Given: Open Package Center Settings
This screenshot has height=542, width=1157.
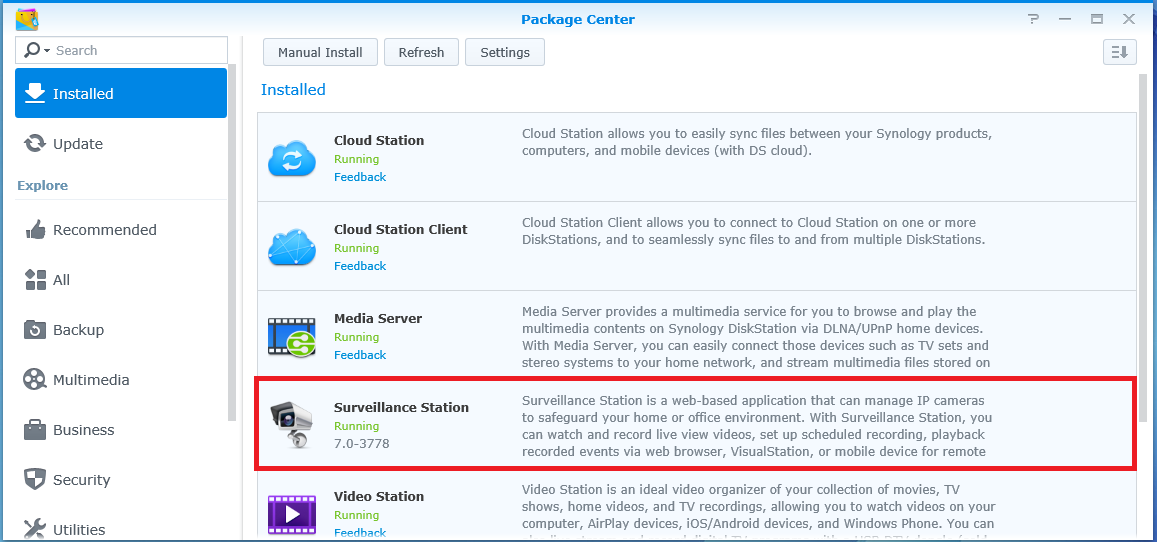Looking at the screenshot, I should tap(505, 52).
